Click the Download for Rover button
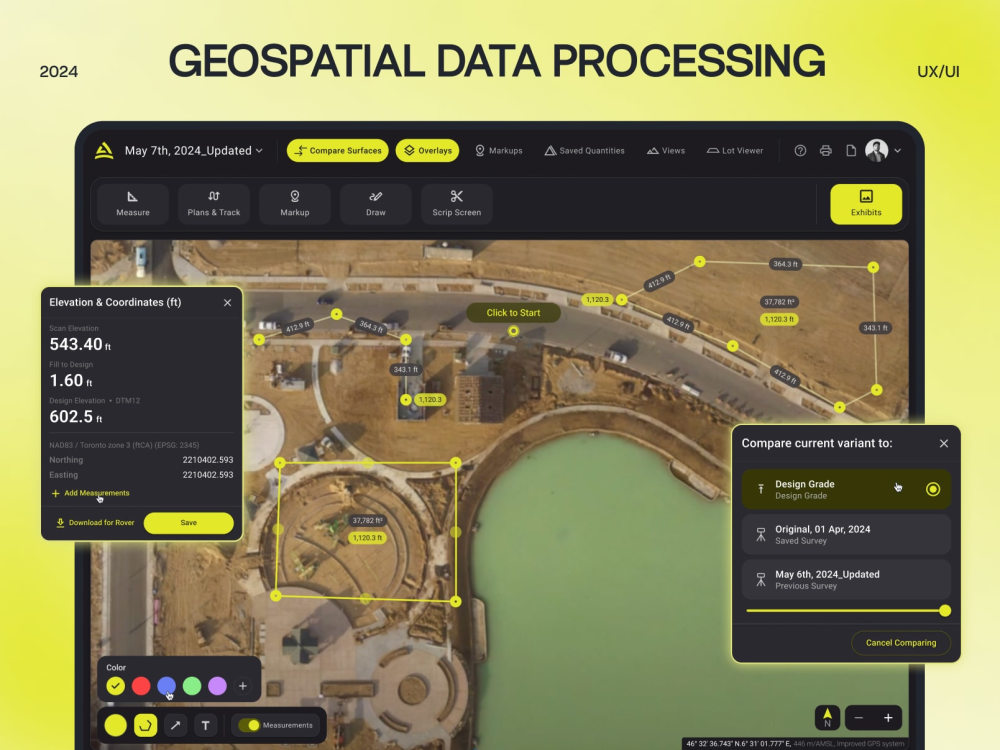 (93, 523)
